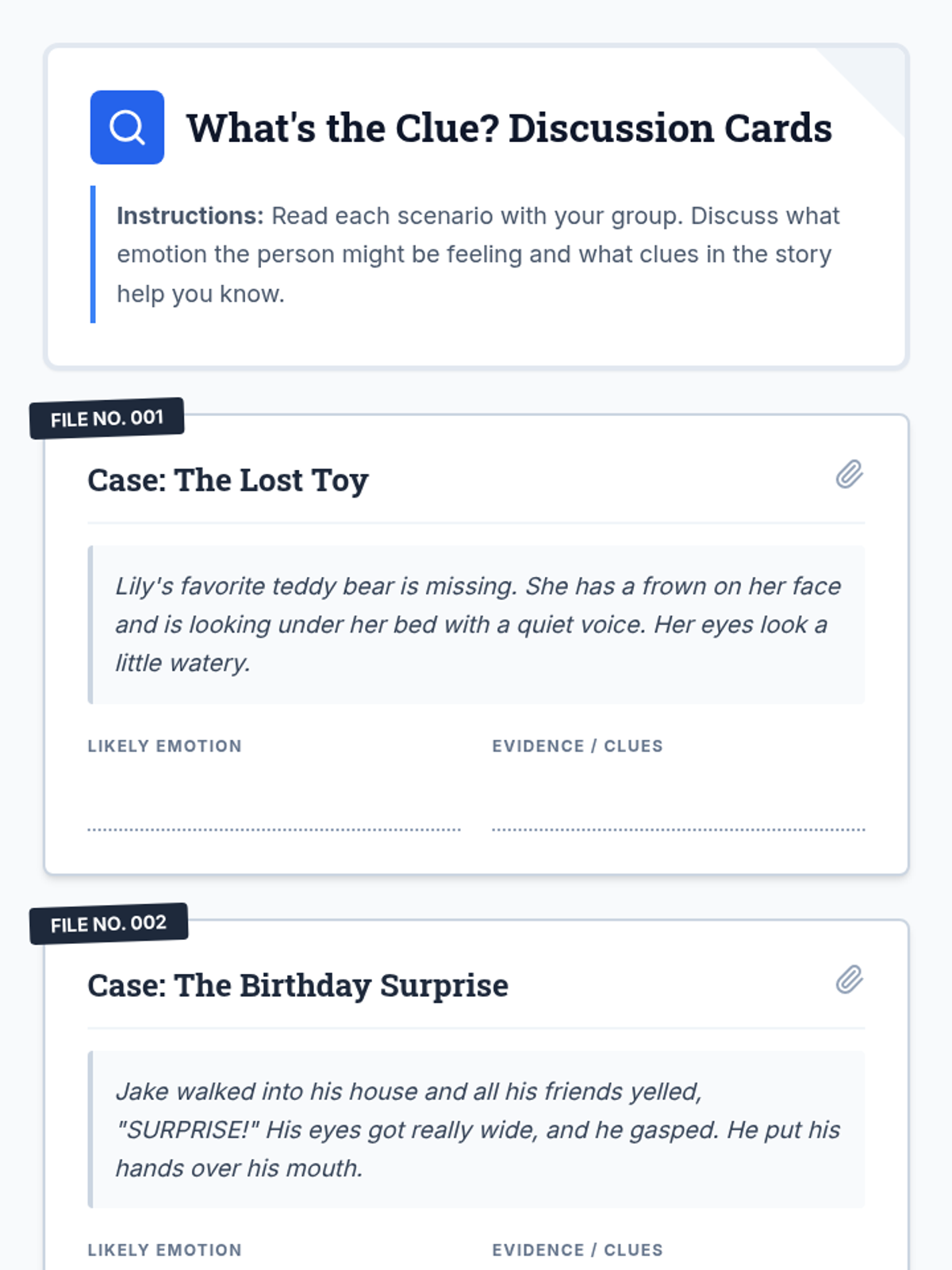This screenshot has width=952, height=1270.
Task: Click the Jake surprise party scenario text
Action: [478, 1130]
